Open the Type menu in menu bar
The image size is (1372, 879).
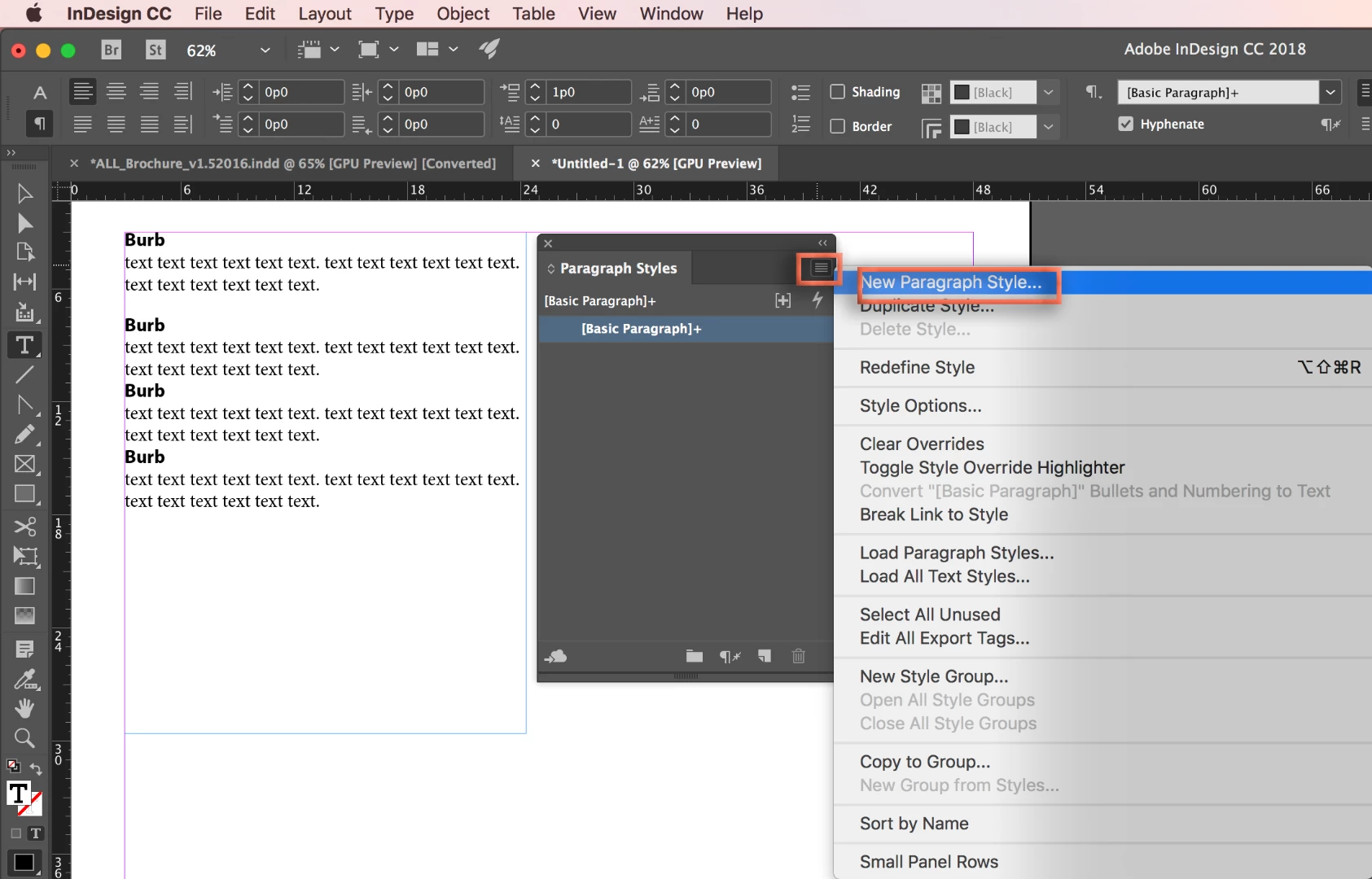tap(394, 14)
